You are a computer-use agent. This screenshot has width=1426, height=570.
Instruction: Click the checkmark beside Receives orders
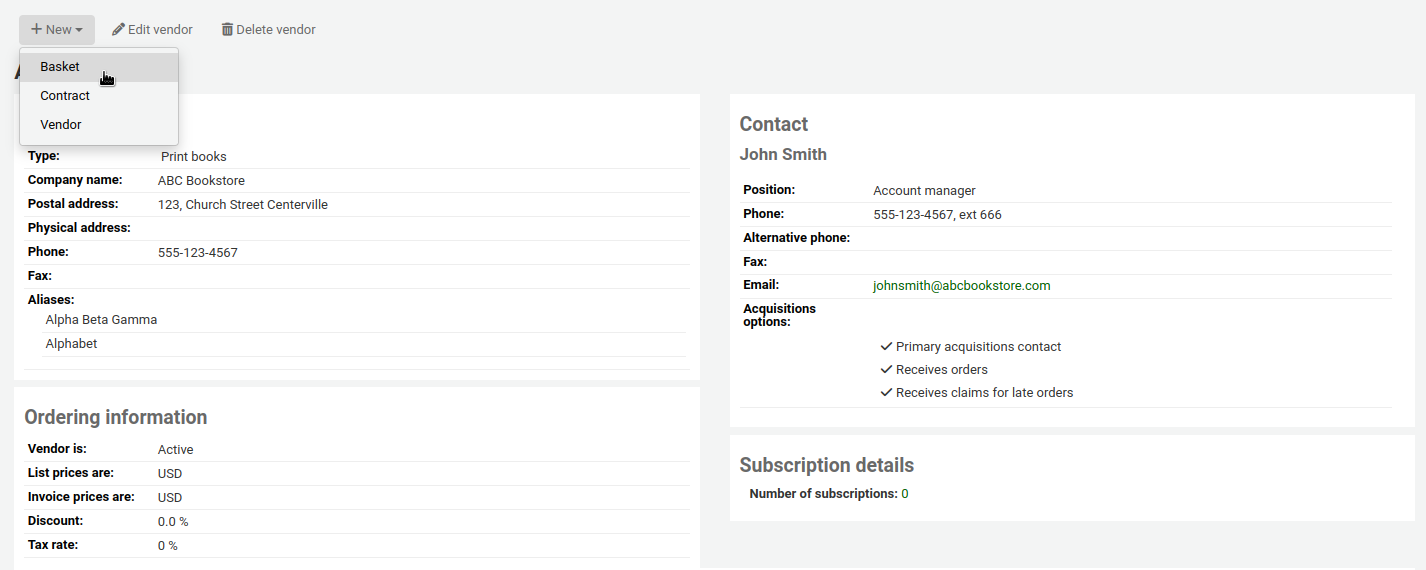click(x=886, y=370)
